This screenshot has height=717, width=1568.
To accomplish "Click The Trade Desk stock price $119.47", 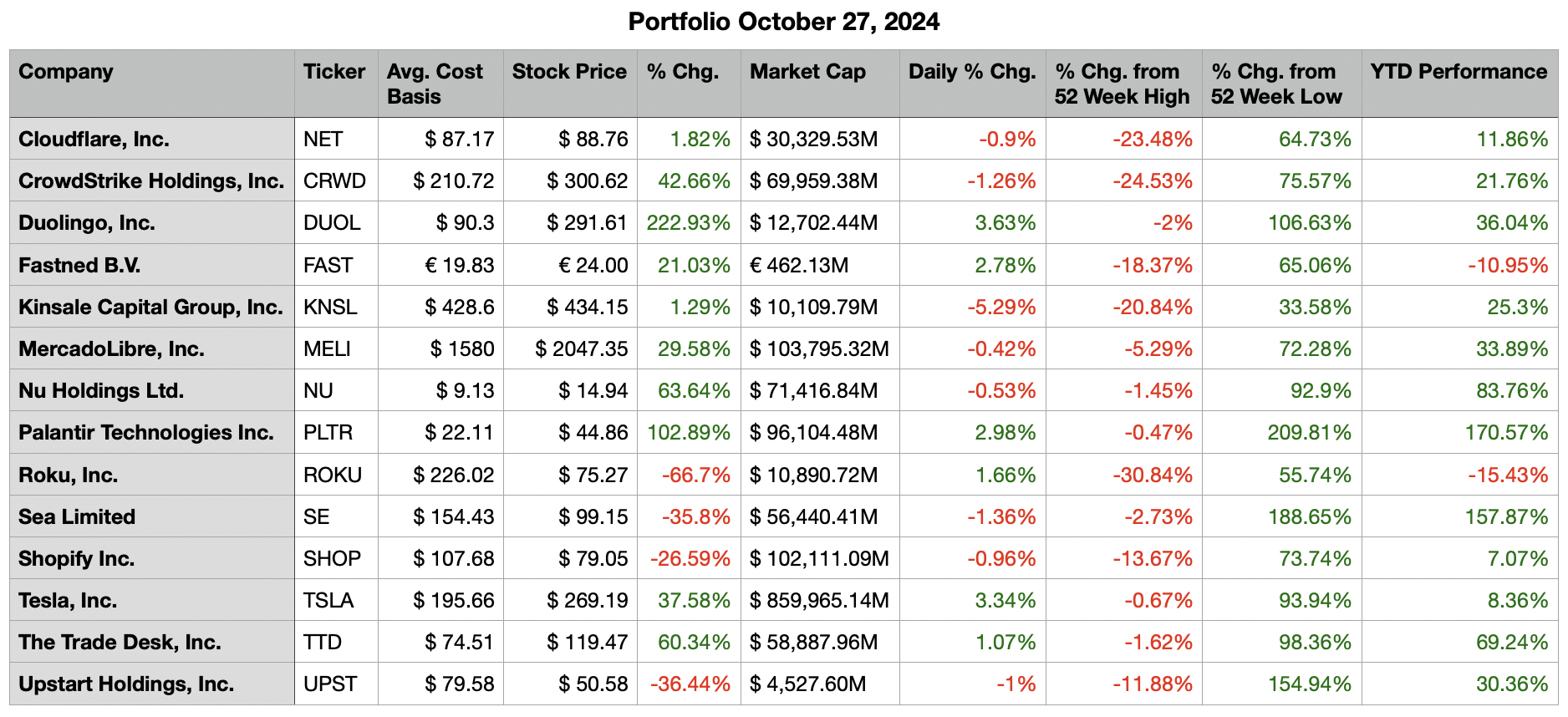I will click(x=588, y=643).
